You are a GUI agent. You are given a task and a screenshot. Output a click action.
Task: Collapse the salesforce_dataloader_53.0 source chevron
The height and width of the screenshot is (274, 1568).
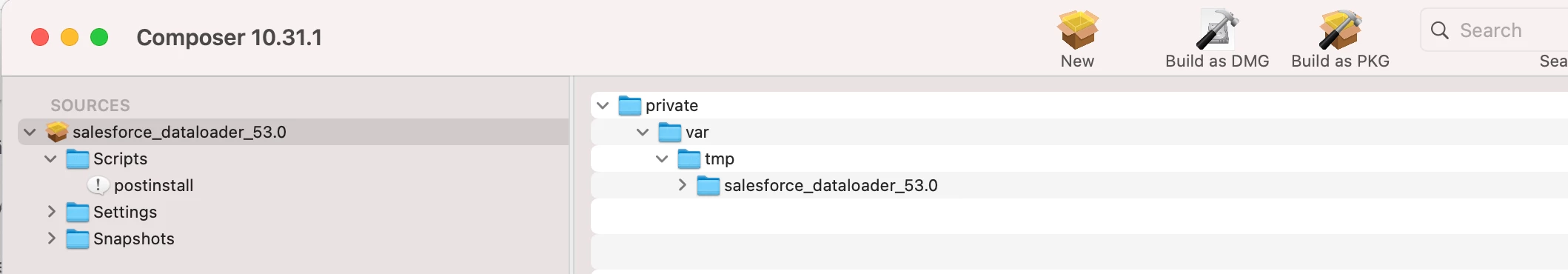click(30, 132)
